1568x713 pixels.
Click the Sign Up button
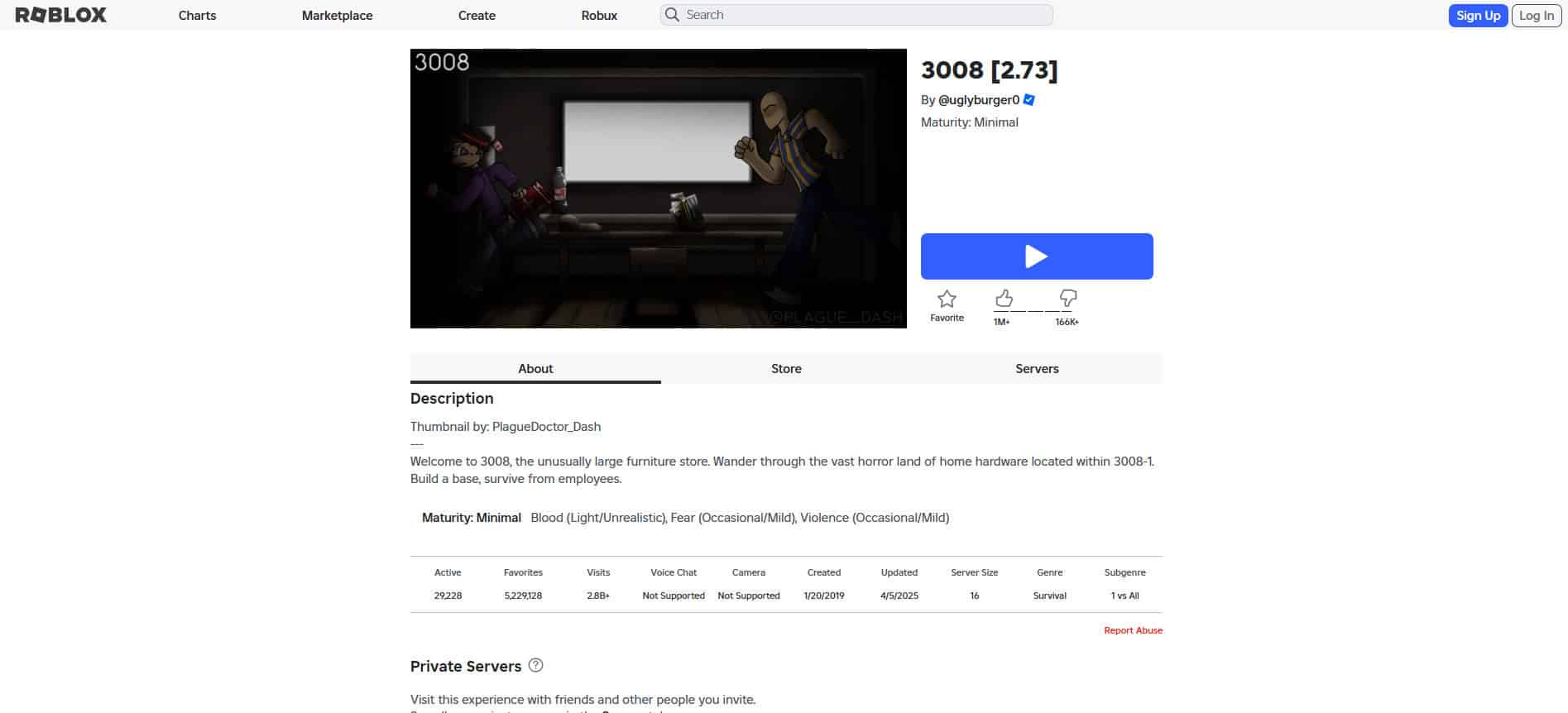tap(1478, 16)
